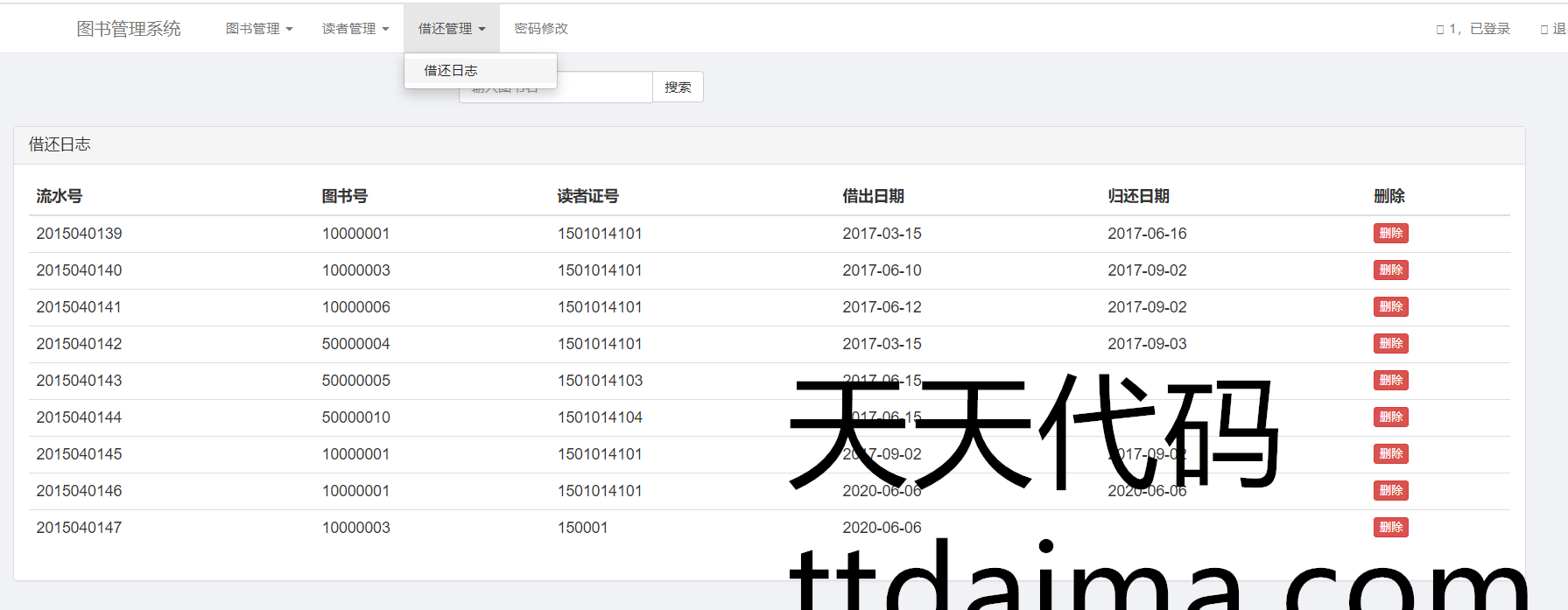Click the 流水号 column header
Screen dimensions: 1568x610
coord(60,197)
